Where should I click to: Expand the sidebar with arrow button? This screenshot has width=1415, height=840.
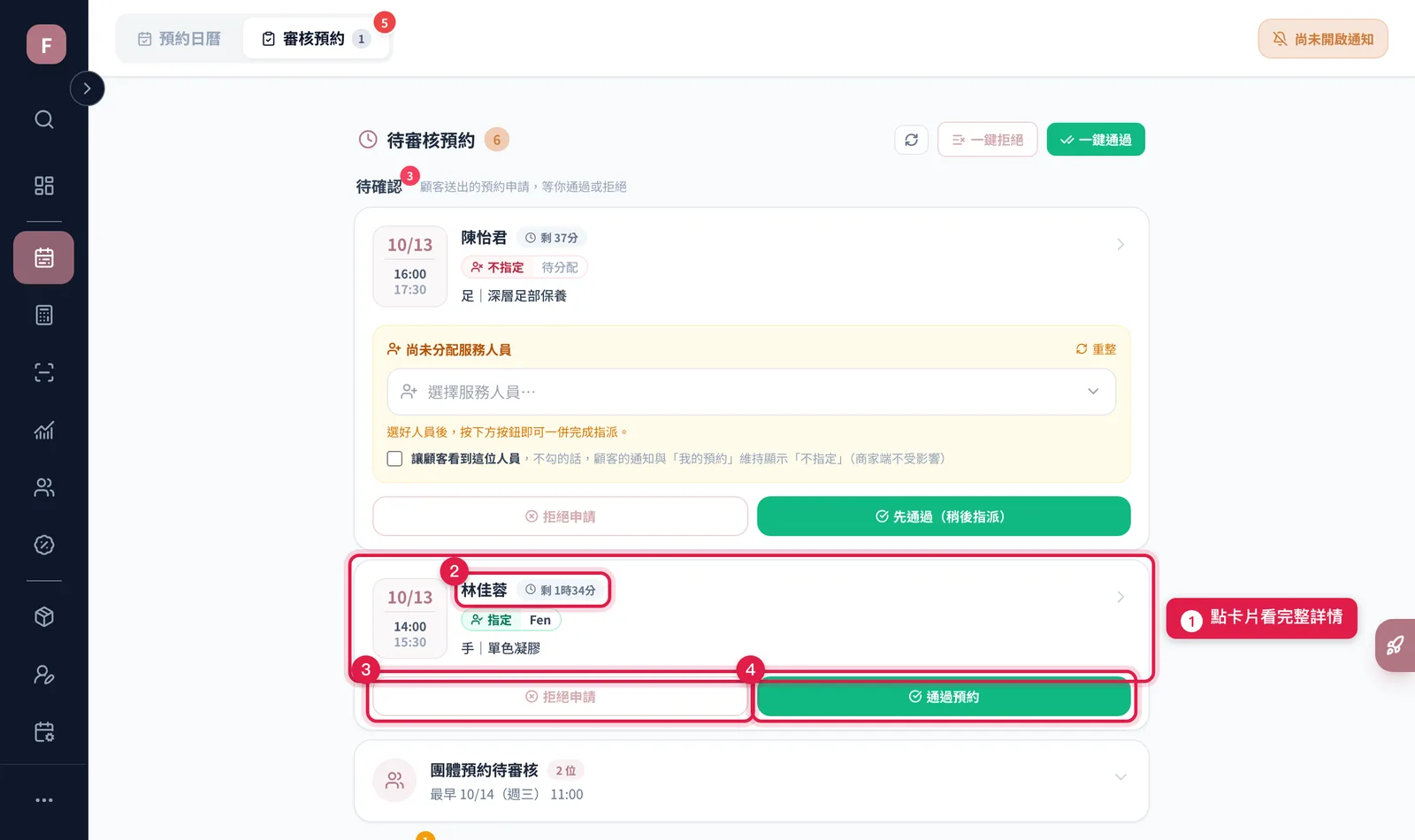[87, 88]
